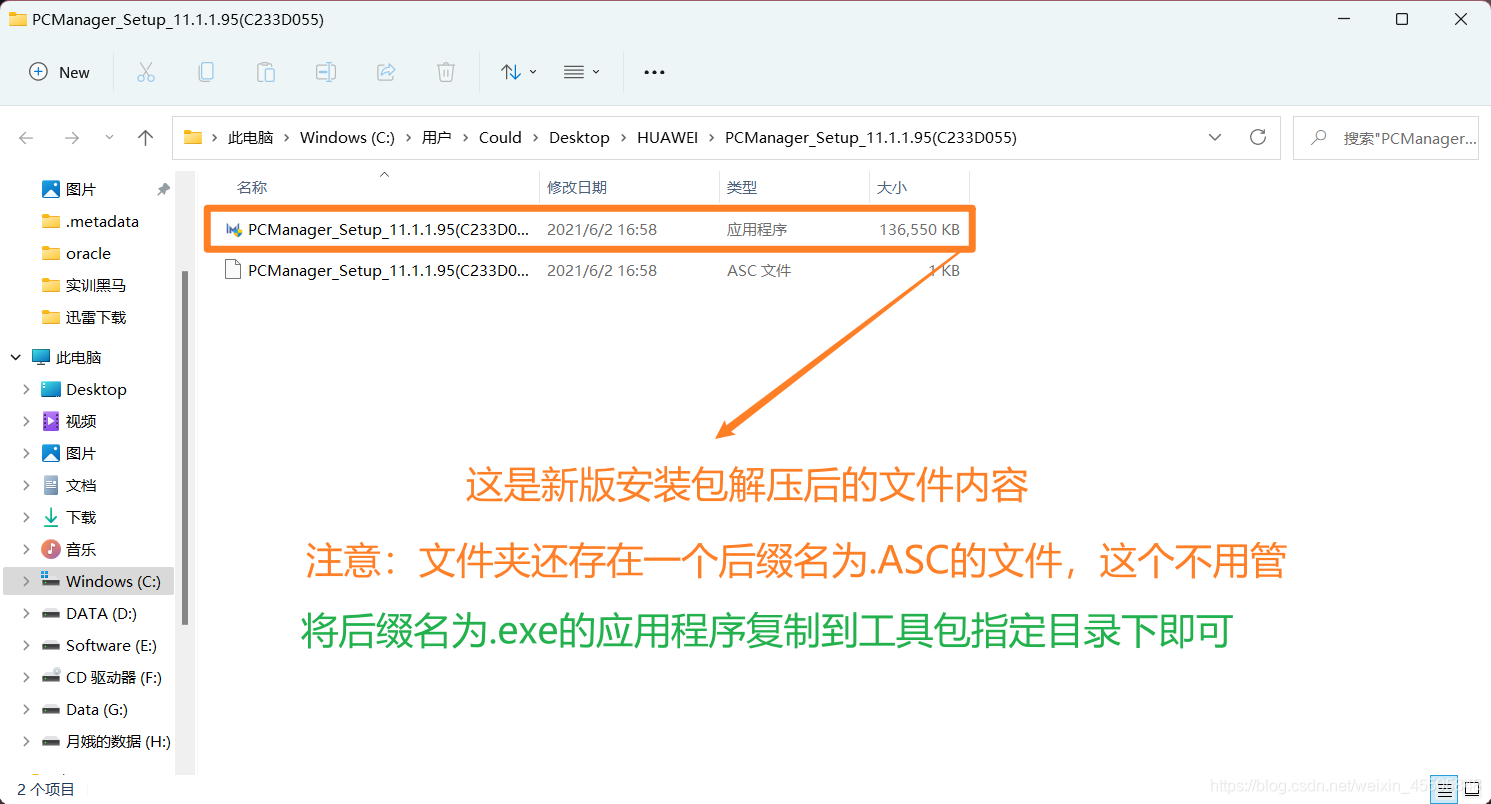Click the pin icon next to 图片
The height and width of the screenshot is (804, 1491).
[163, 189]
